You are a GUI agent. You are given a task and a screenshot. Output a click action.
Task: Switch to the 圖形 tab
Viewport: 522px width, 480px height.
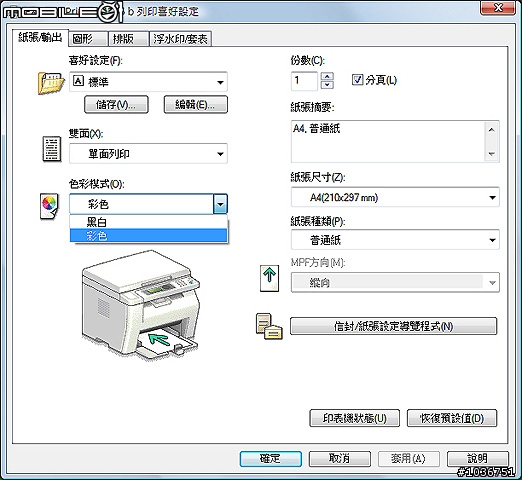point(88,39)
